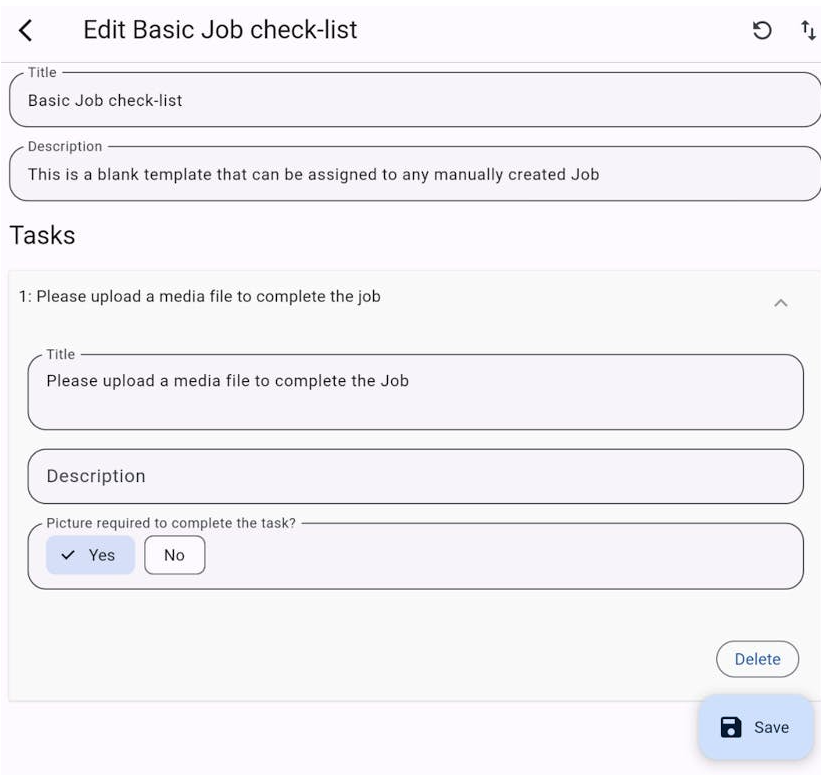
Task: Select No for picture required
Action: click(174, 555)
